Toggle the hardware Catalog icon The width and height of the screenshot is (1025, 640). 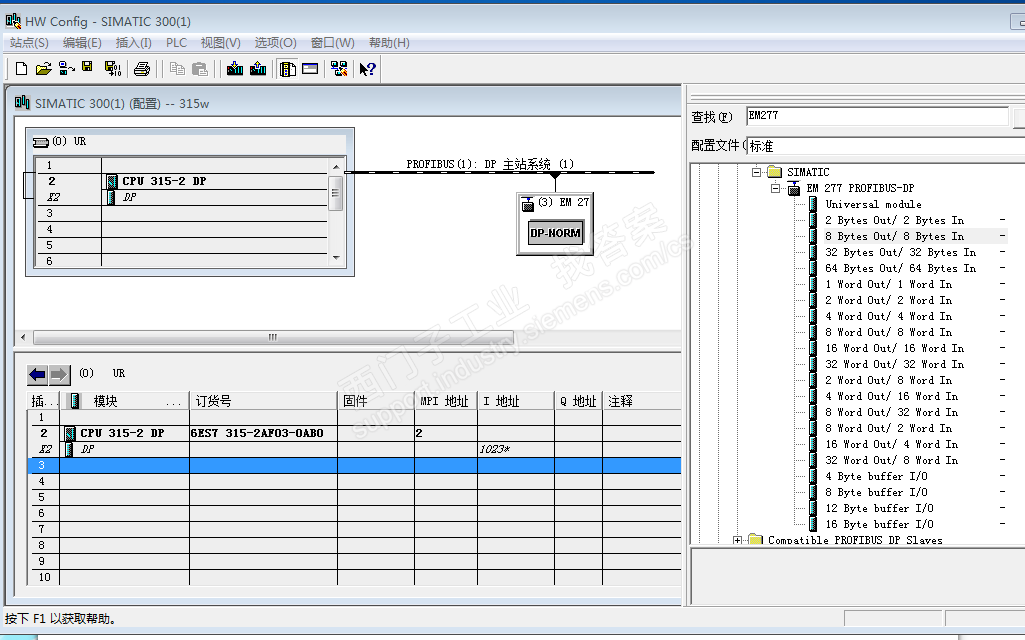[288, 69]
